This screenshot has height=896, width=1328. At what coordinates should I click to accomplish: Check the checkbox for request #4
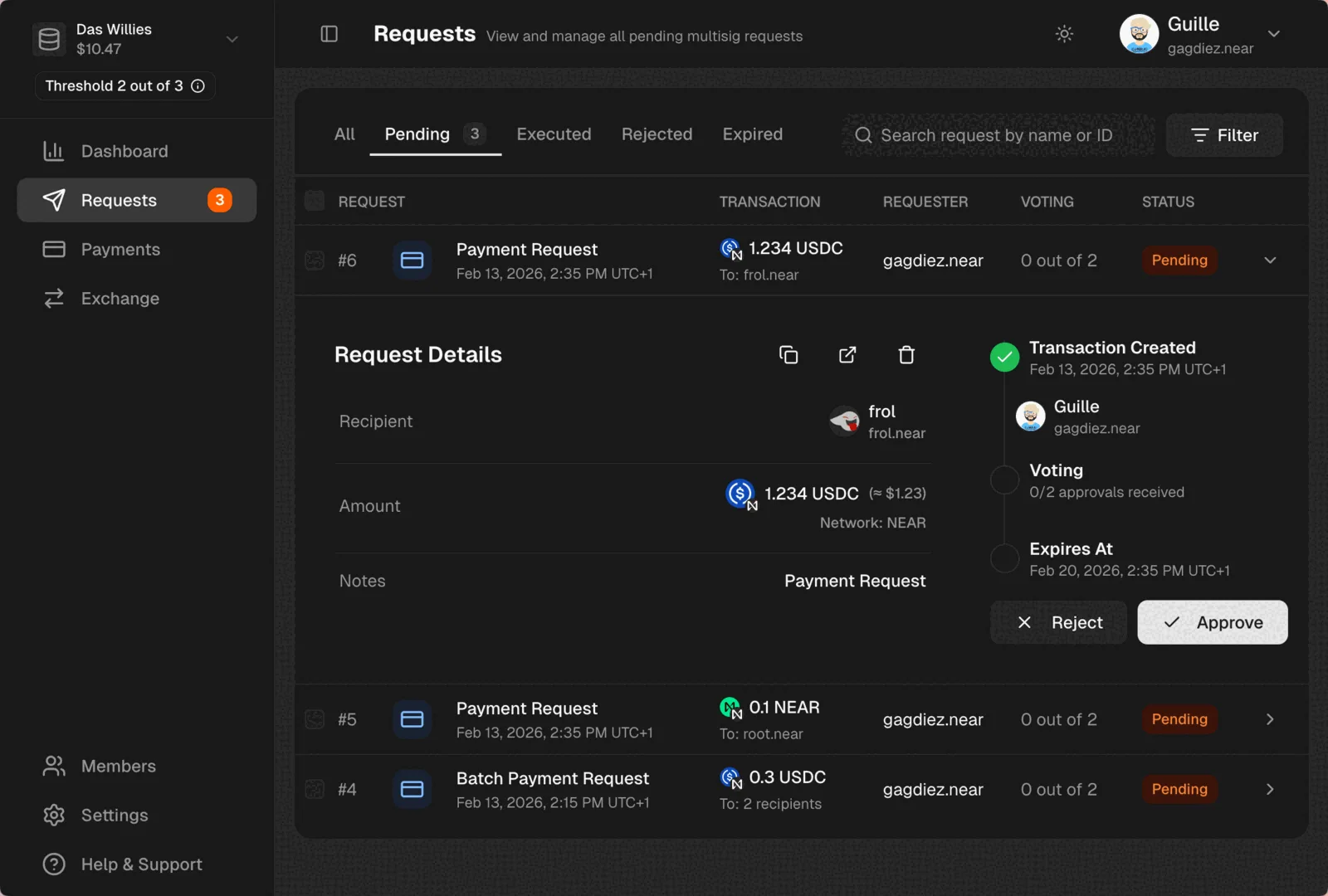coord(315,789)
